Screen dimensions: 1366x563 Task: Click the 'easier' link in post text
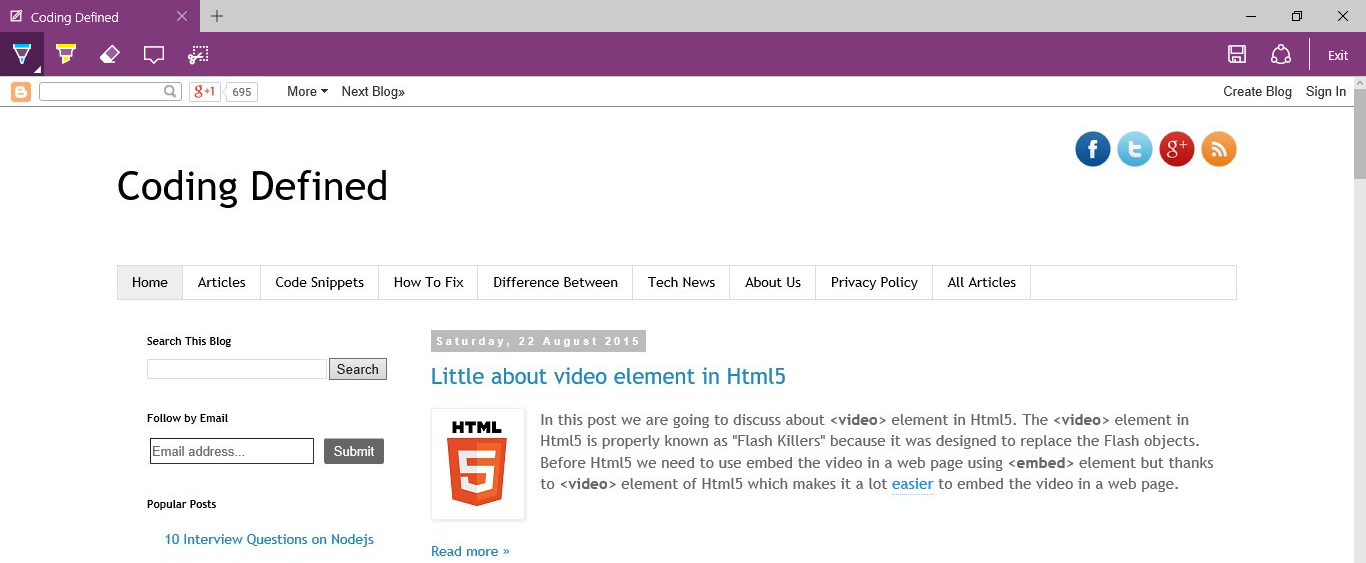click(912, 484)
